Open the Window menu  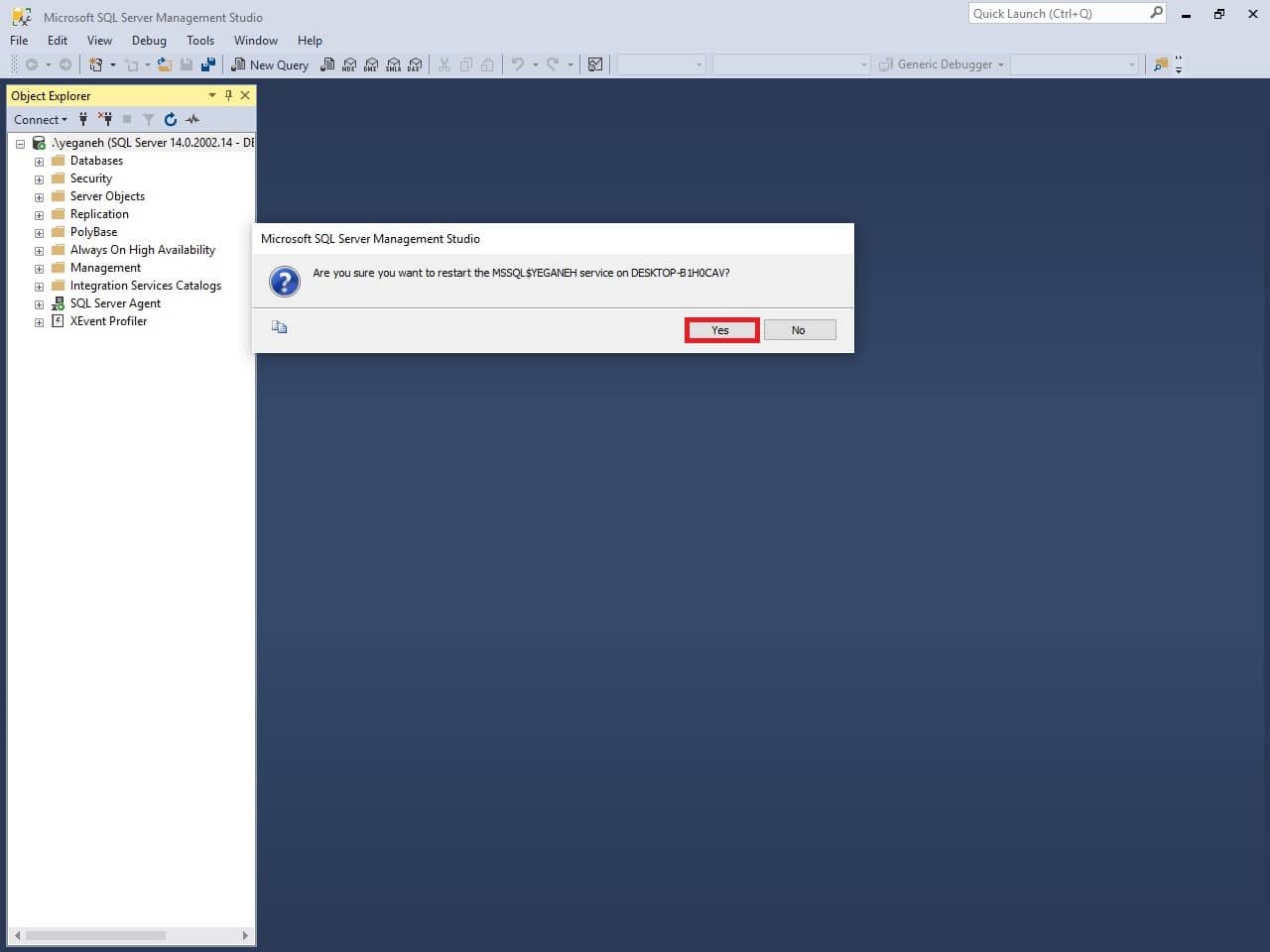[256, 41]
